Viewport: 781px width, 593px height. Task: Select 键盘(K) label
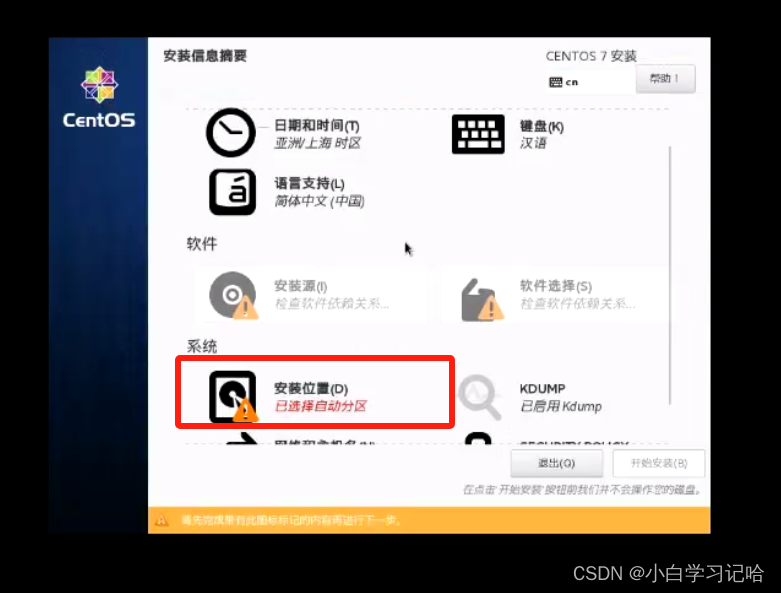(x=542, y=126)
